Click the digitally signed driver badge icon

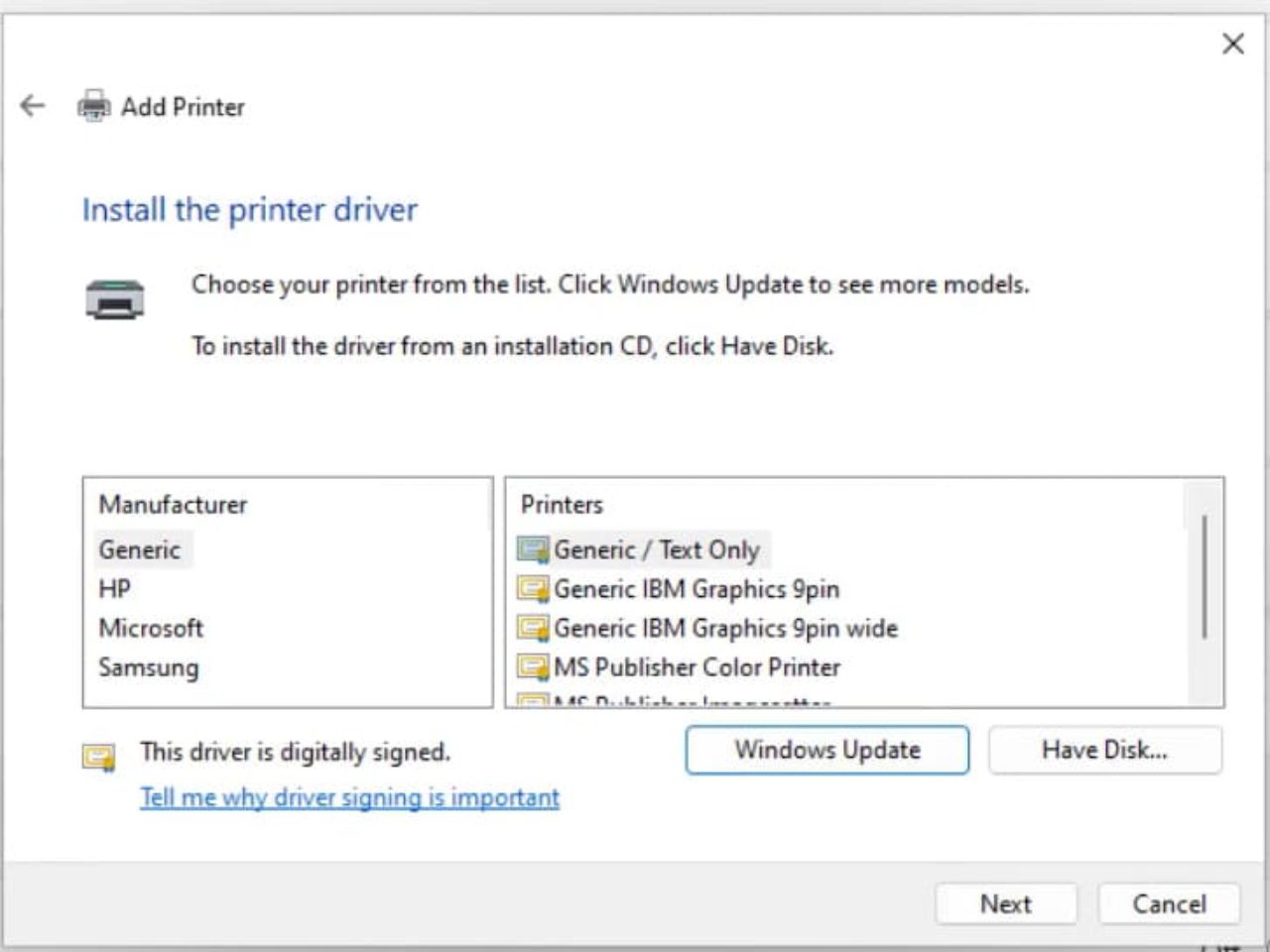98,756
